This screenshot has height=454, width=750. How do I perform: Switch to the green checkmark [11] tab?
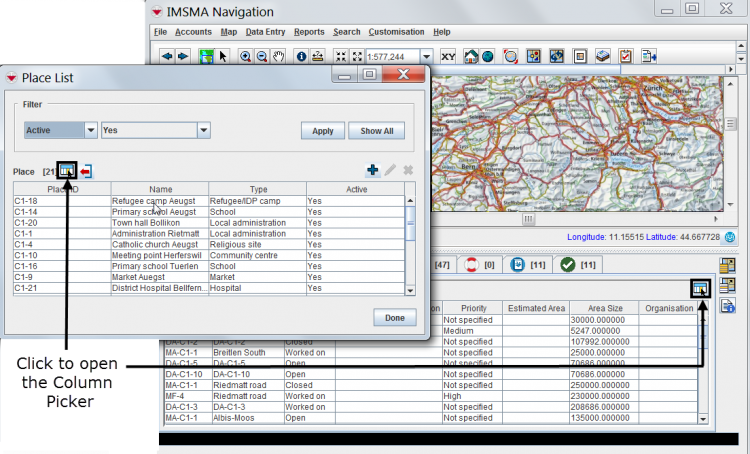pos(576,265)
